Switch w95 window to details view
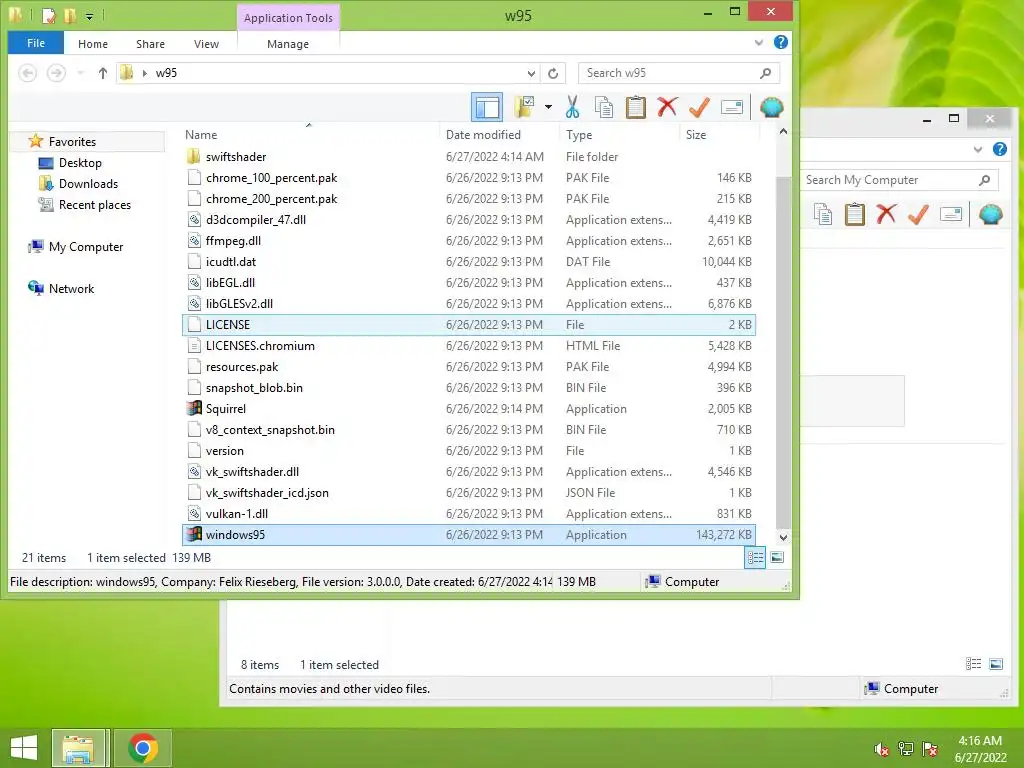 pyautogui.click(x=755, y=558)
